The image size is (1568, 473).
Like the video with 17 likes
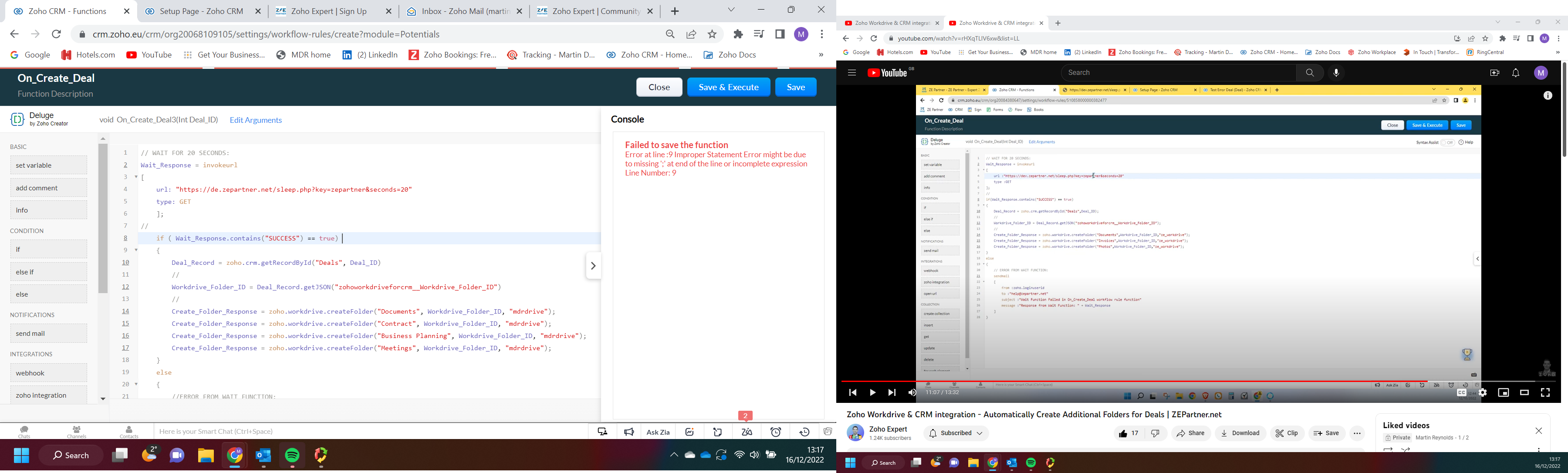pos(1128,433)
